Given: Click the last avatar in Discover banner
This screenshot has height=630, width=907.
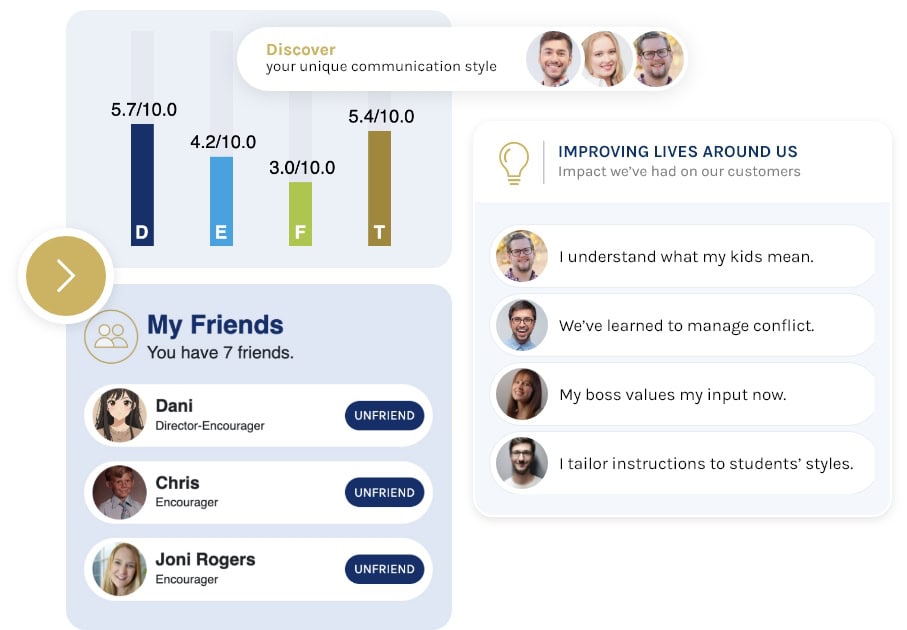Looking at the screenshot, I should [x=658, y=59].
